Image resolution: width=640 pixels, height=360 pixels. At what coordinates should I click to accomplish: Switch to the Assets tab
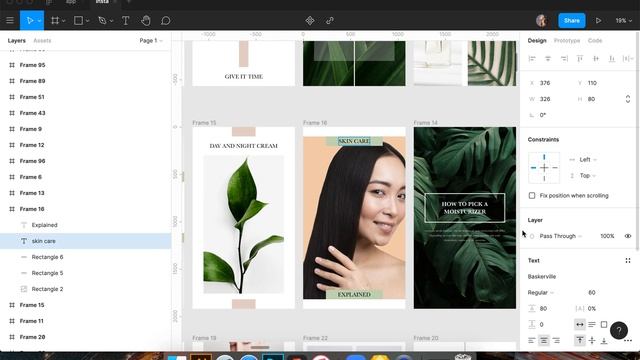(42, 40)
